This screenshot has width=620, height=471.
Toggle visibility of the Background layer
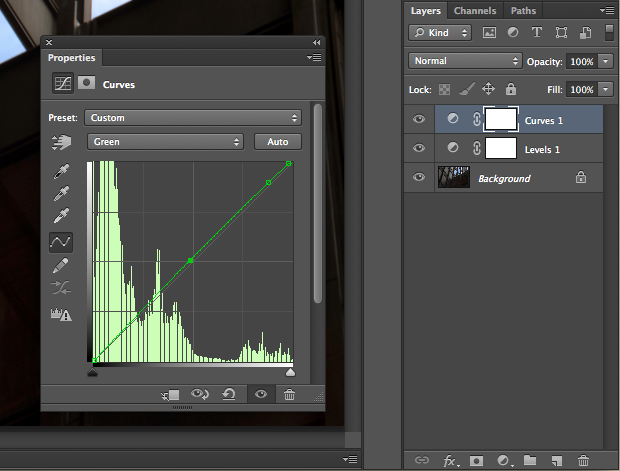pos(419,178)
